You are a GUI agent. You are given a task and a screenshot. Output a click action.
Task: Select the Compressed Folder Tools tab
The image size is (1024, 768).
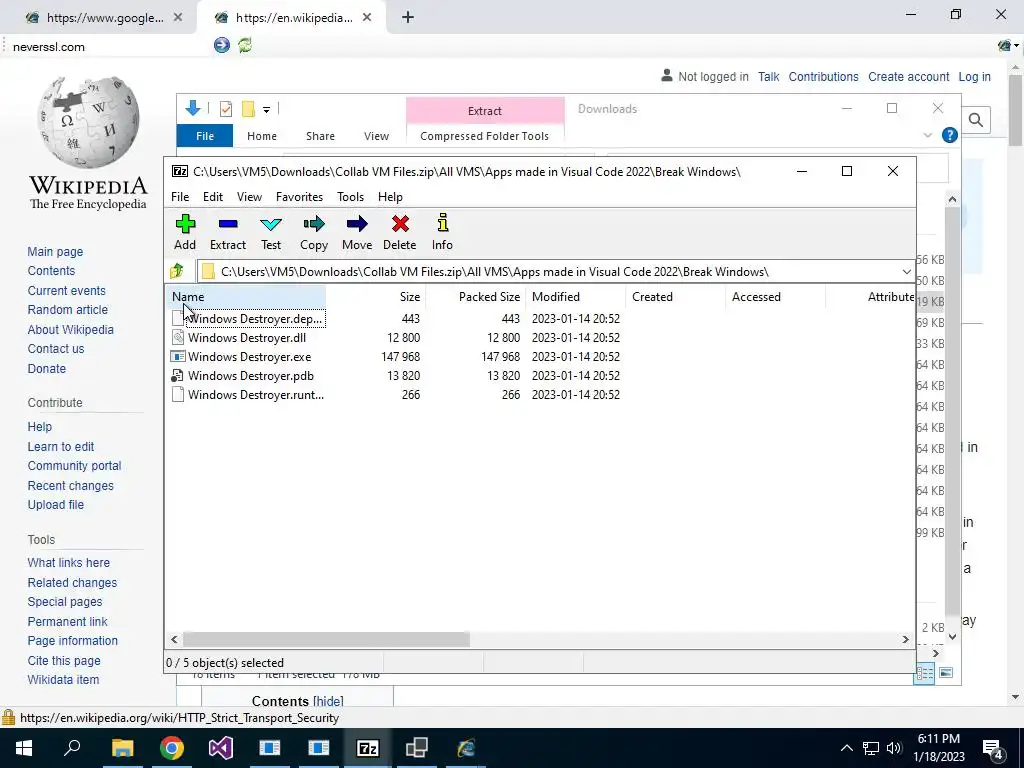click(485, 136)
